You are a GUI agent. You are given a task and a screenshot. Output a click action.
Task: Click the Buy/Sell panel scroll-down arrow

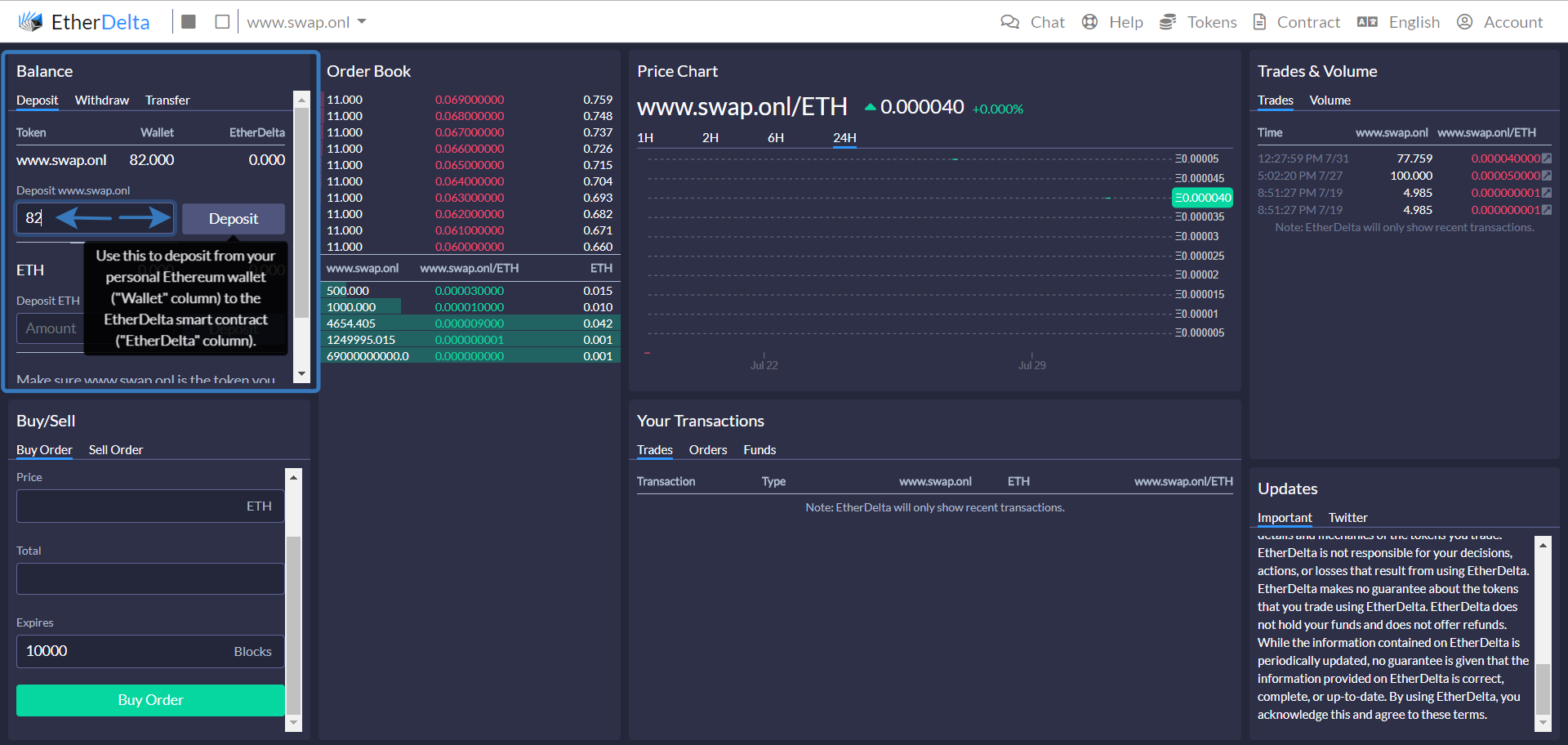(293, 724)
